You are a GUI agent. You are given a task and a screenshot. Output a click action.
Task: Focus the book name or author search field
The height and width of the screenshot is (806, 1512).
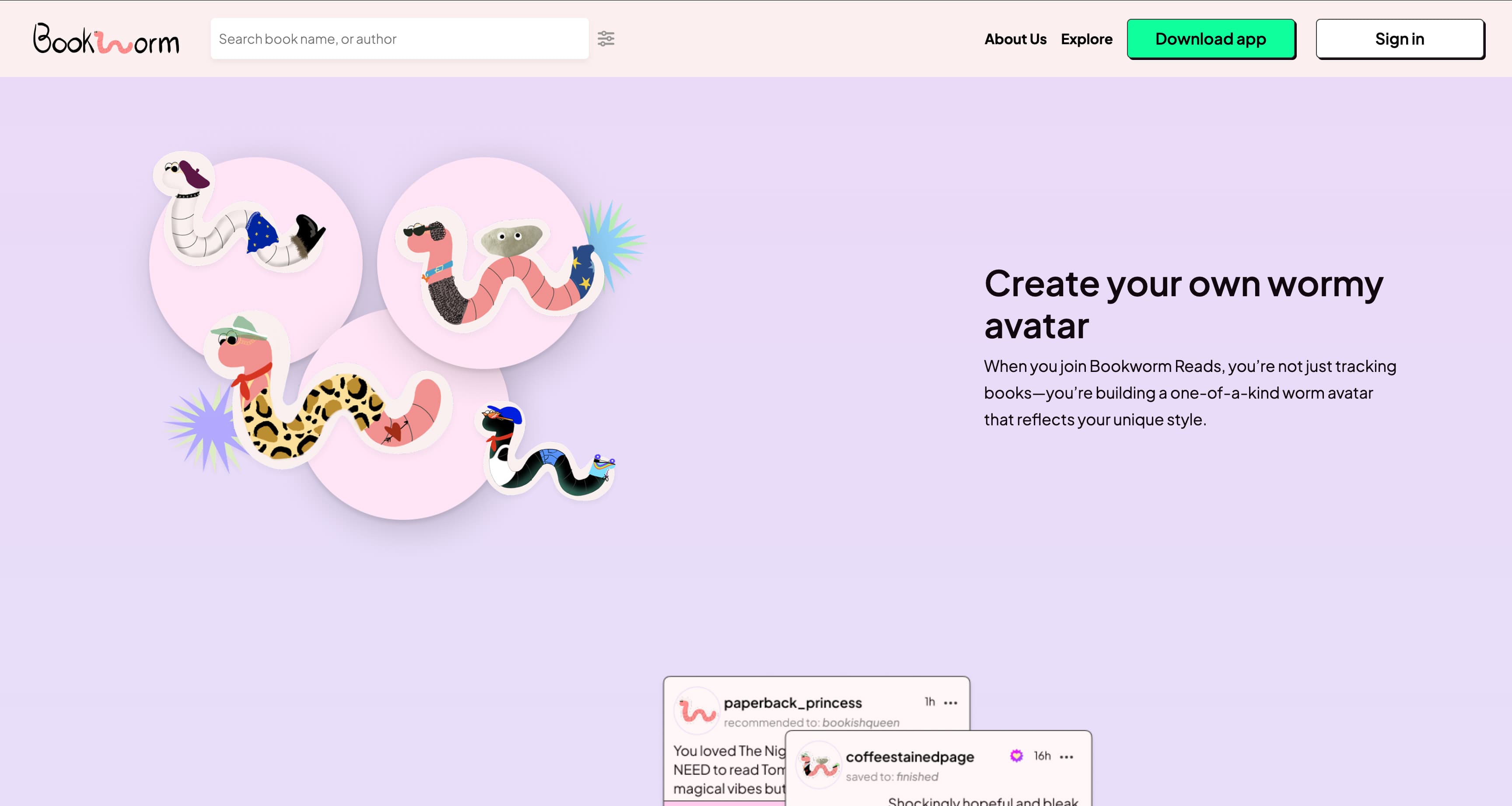coord(400,39)
